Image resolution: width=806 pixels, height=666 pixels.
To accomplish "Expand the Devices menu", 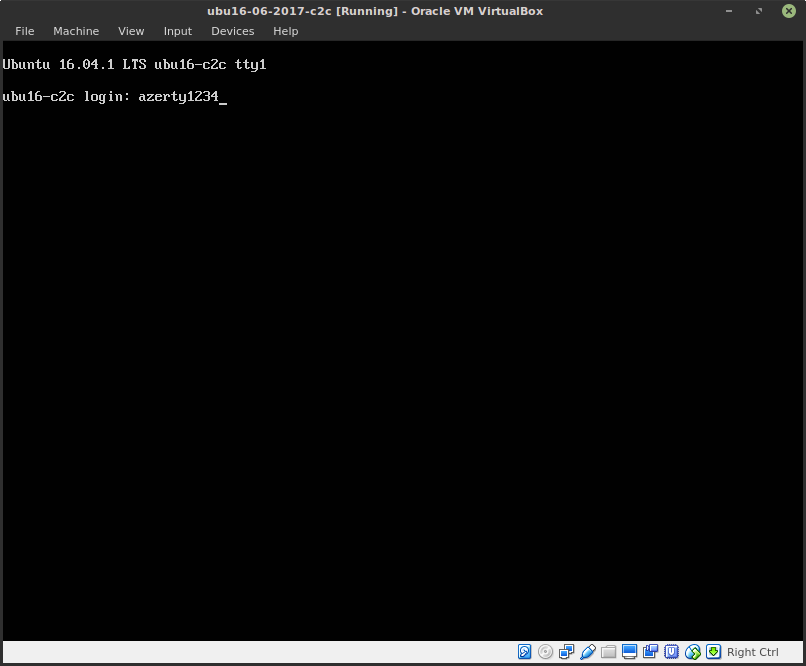I will [233, 31].
